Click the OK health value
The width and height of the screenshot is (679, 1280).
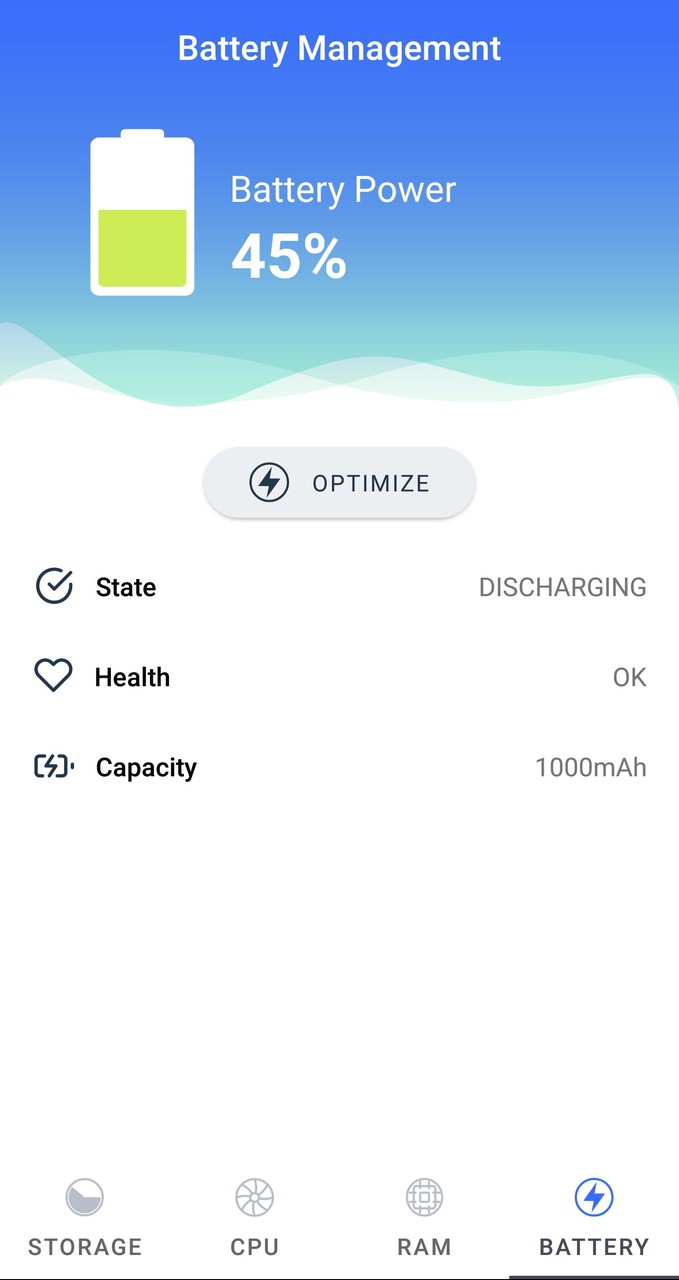click(x=629, y=677)
